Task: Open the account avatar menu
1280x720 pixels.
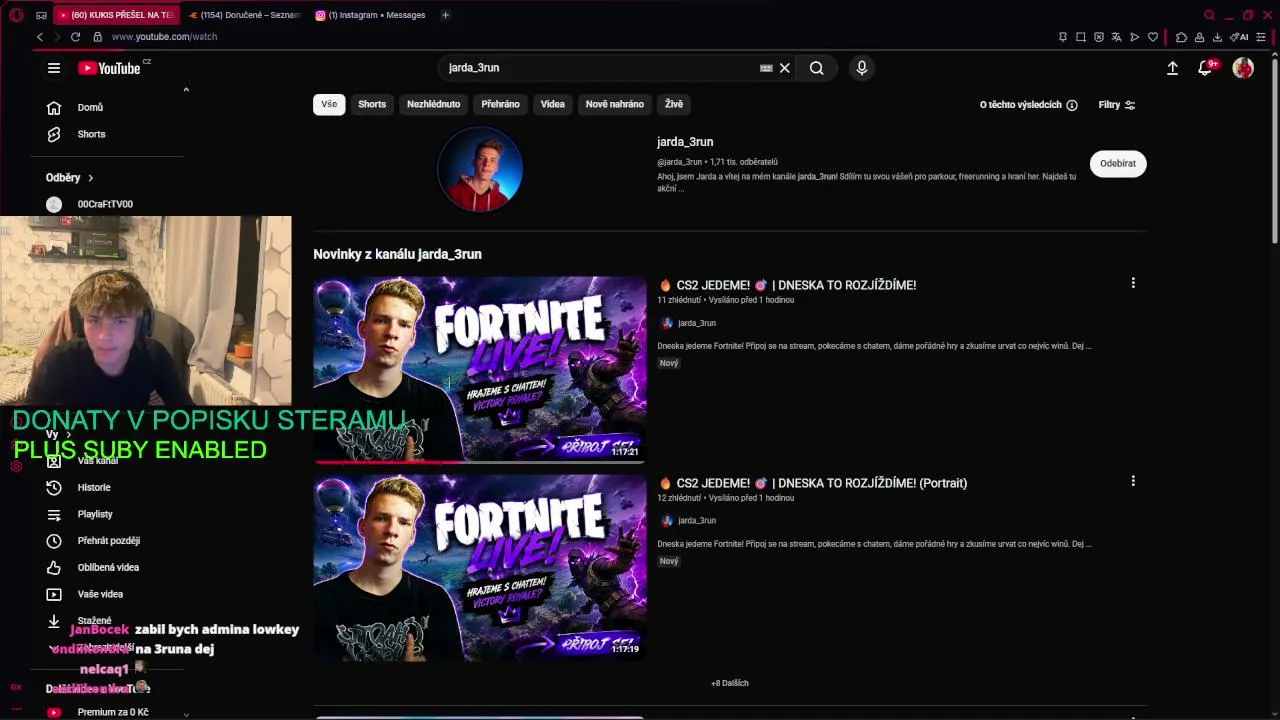Action: point(1243,68)
